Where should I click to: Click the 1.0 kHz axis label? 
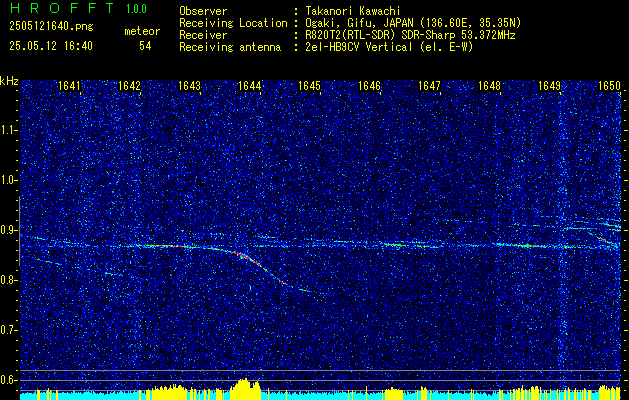click(8, 181)
